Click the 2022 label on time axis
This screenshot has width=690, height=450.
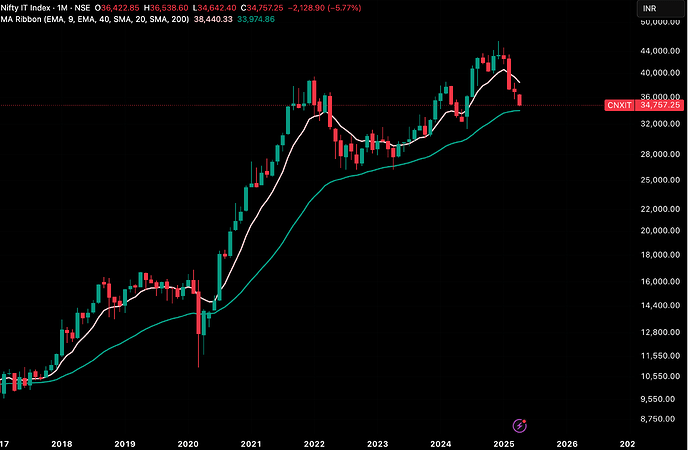coord(314,444)
